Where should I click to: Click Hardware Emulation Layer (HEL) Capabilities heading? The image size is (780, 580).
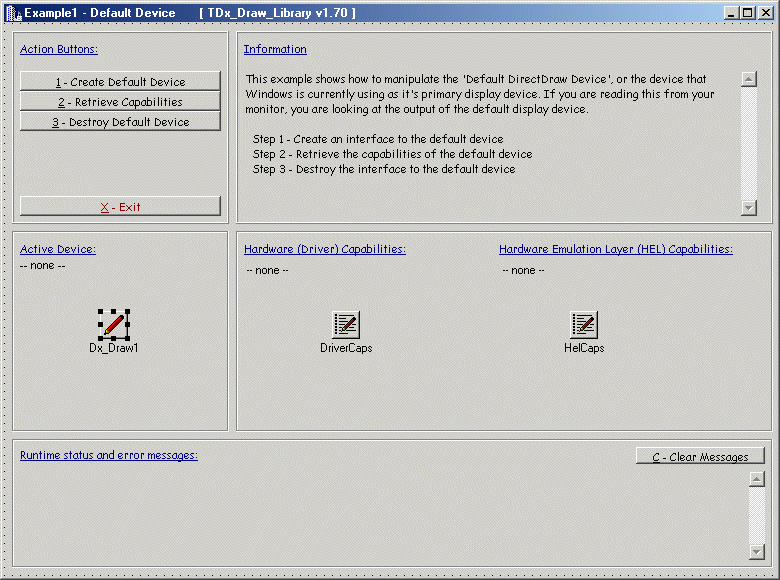coord(615,249)
